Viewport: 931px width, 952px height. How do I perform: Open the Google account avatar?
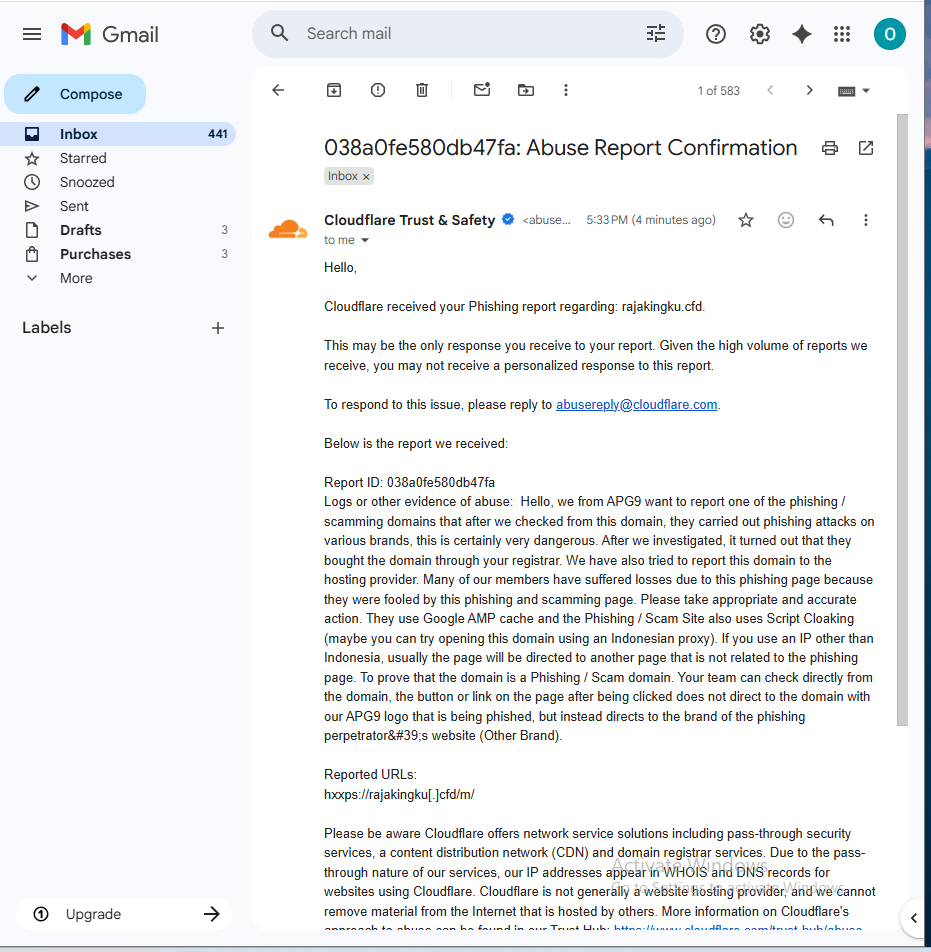[x=890, y=34]
